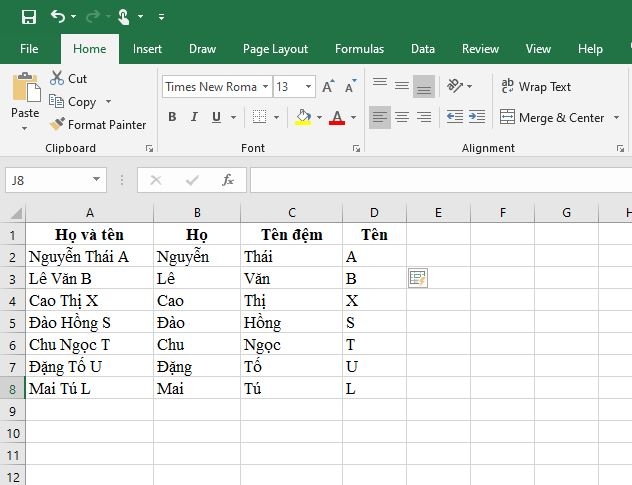Open the Help tab
The width and height of the screenshot is (632, 485).
(590, 49)
